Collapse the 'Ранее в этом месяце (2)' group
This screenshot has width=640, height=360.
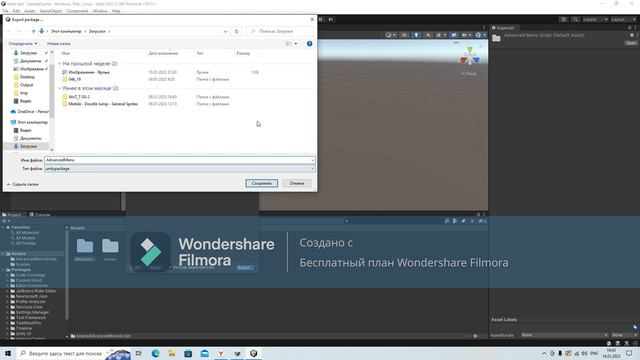(x=60, y=88)
